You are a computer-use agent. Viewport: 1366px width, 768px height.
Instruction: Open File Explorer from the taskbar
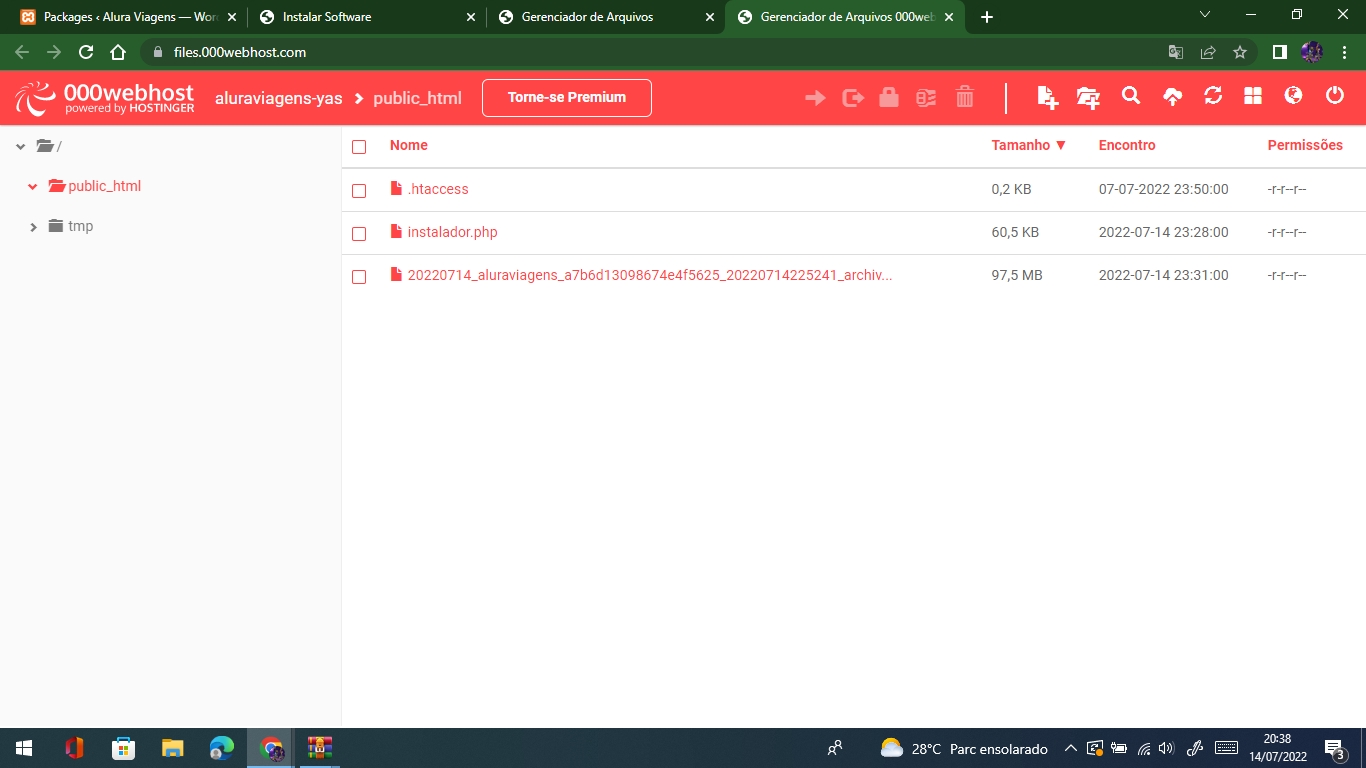173,748
